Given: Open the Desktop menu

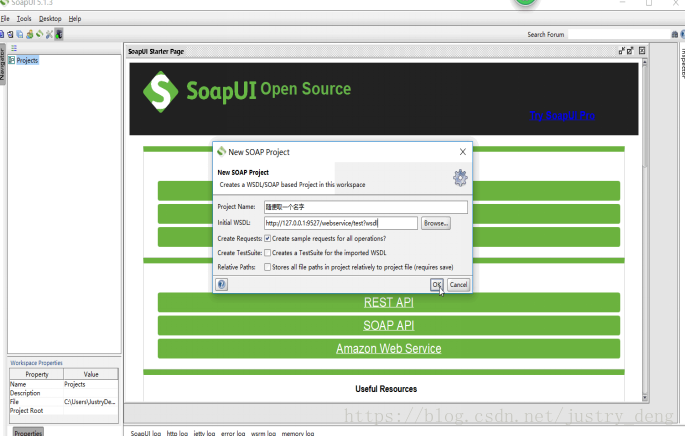Looking at the screenshot, I should point(50,19).
